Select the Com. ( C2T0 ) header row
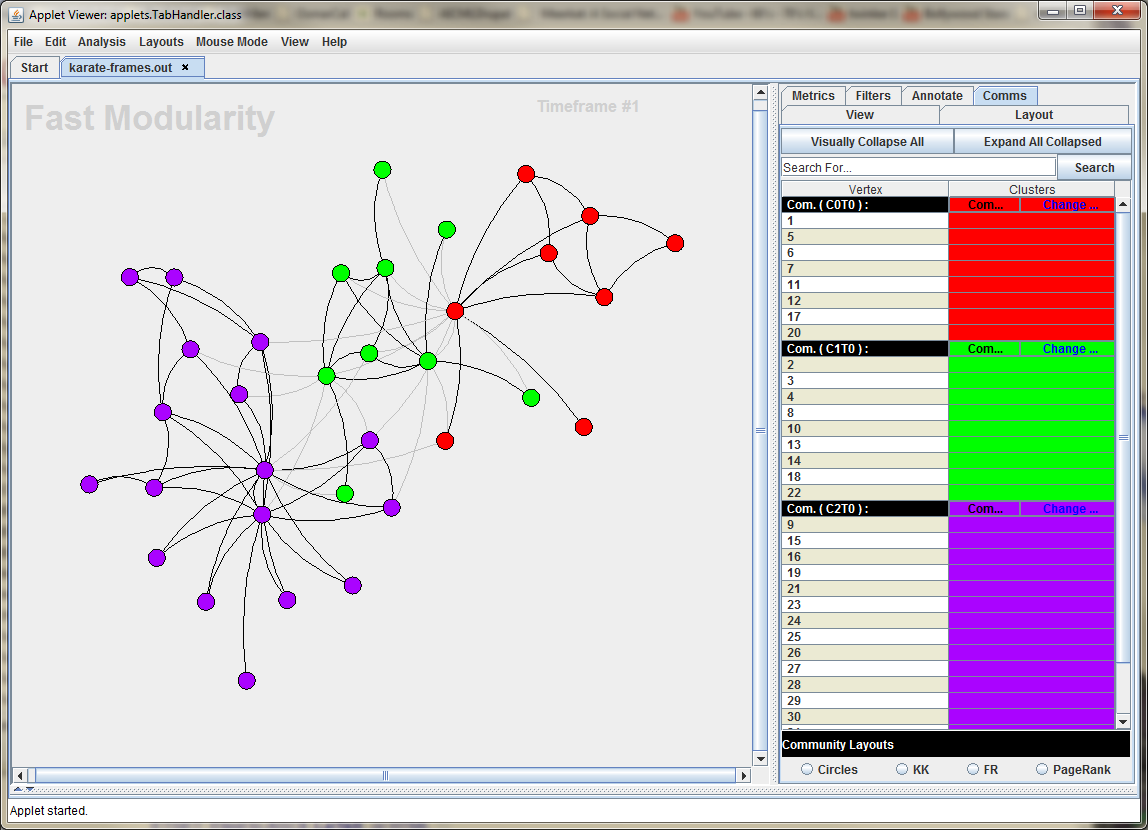Viewport: 1148px width, 830px height. point(865,509)
